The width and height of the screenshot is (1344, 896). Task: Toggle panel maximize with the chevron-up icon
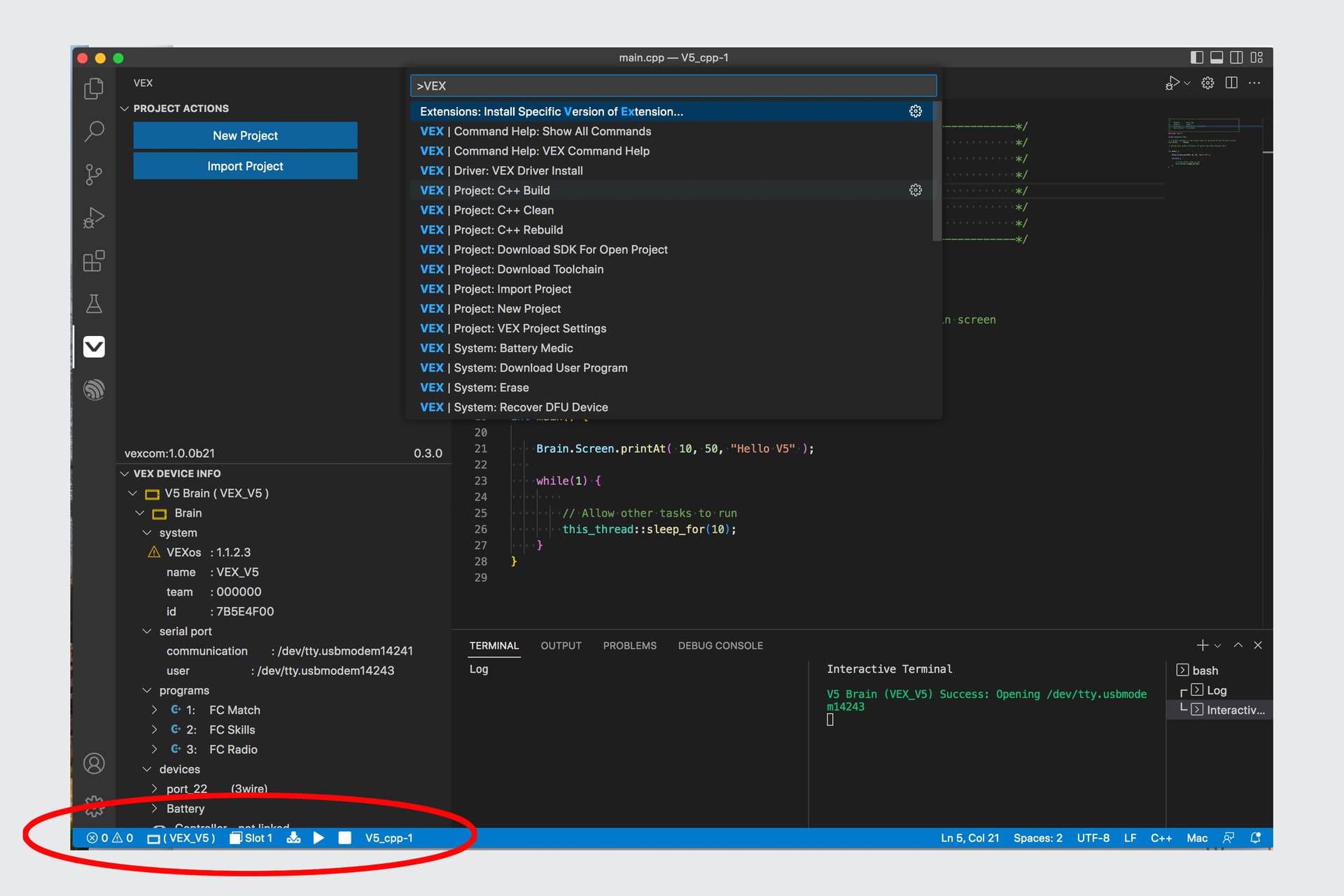[x=1238, y=645]
